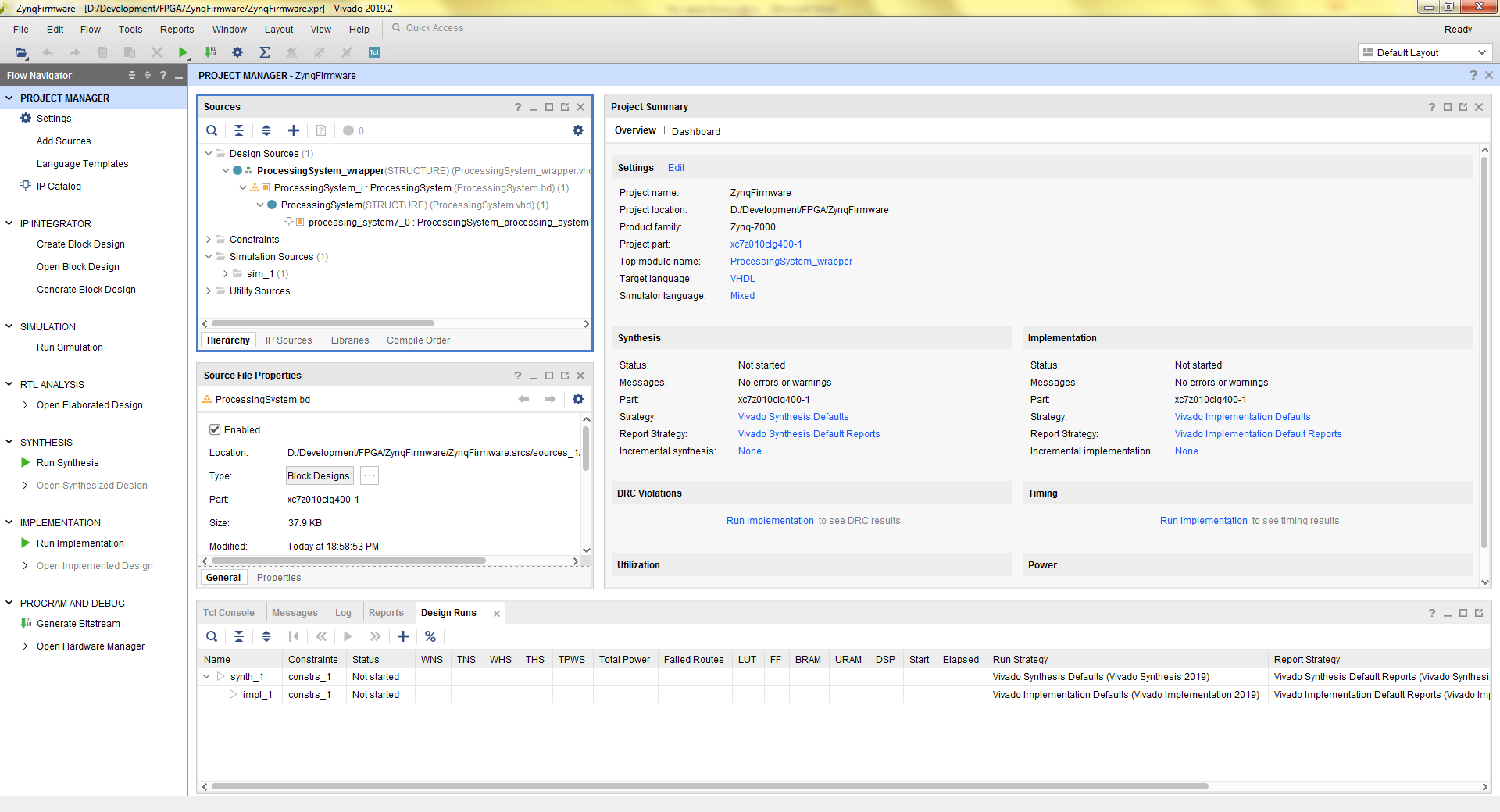Viewport: 1500px width, 812px height.
Task: Click the Open Project toolbar icon
Action: coord(21,52)
